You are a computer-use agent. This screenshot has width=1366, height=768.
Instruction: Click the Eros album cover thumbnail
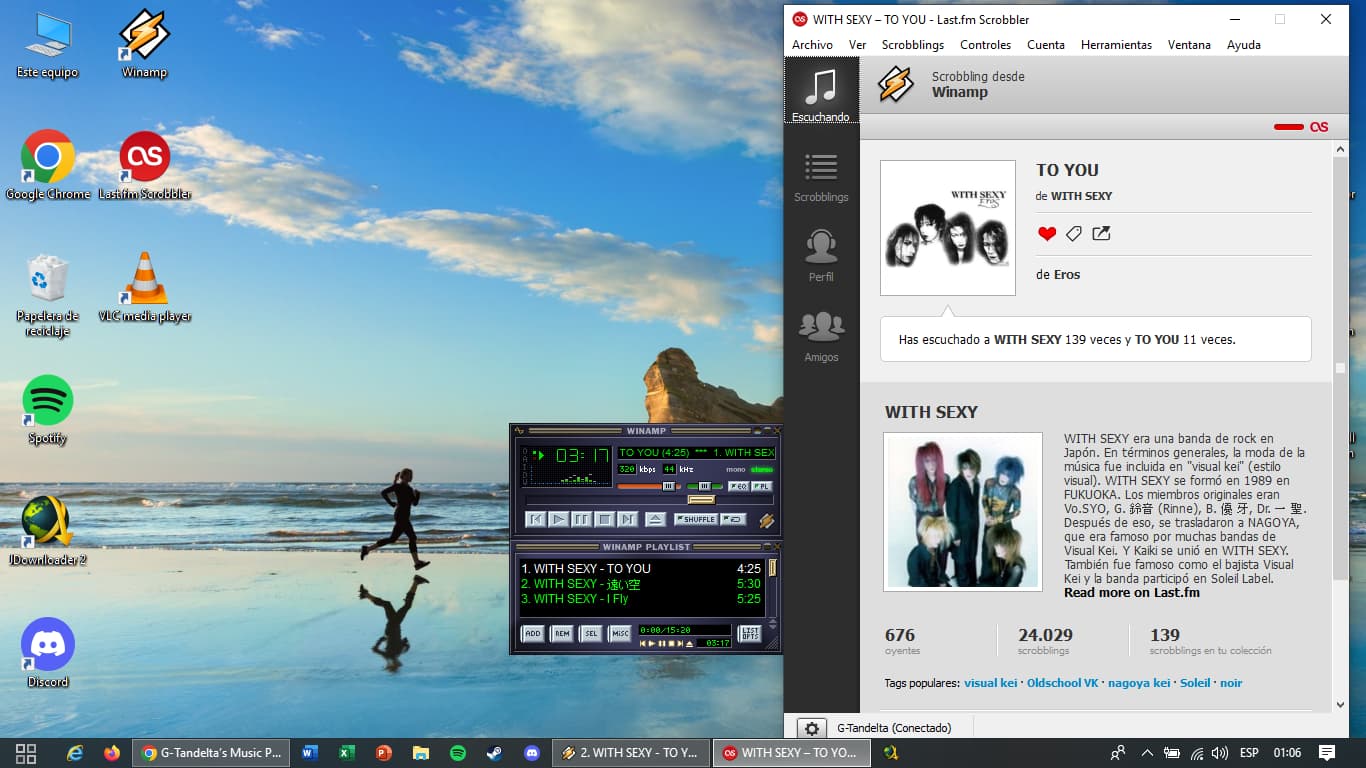coord(948,228)
